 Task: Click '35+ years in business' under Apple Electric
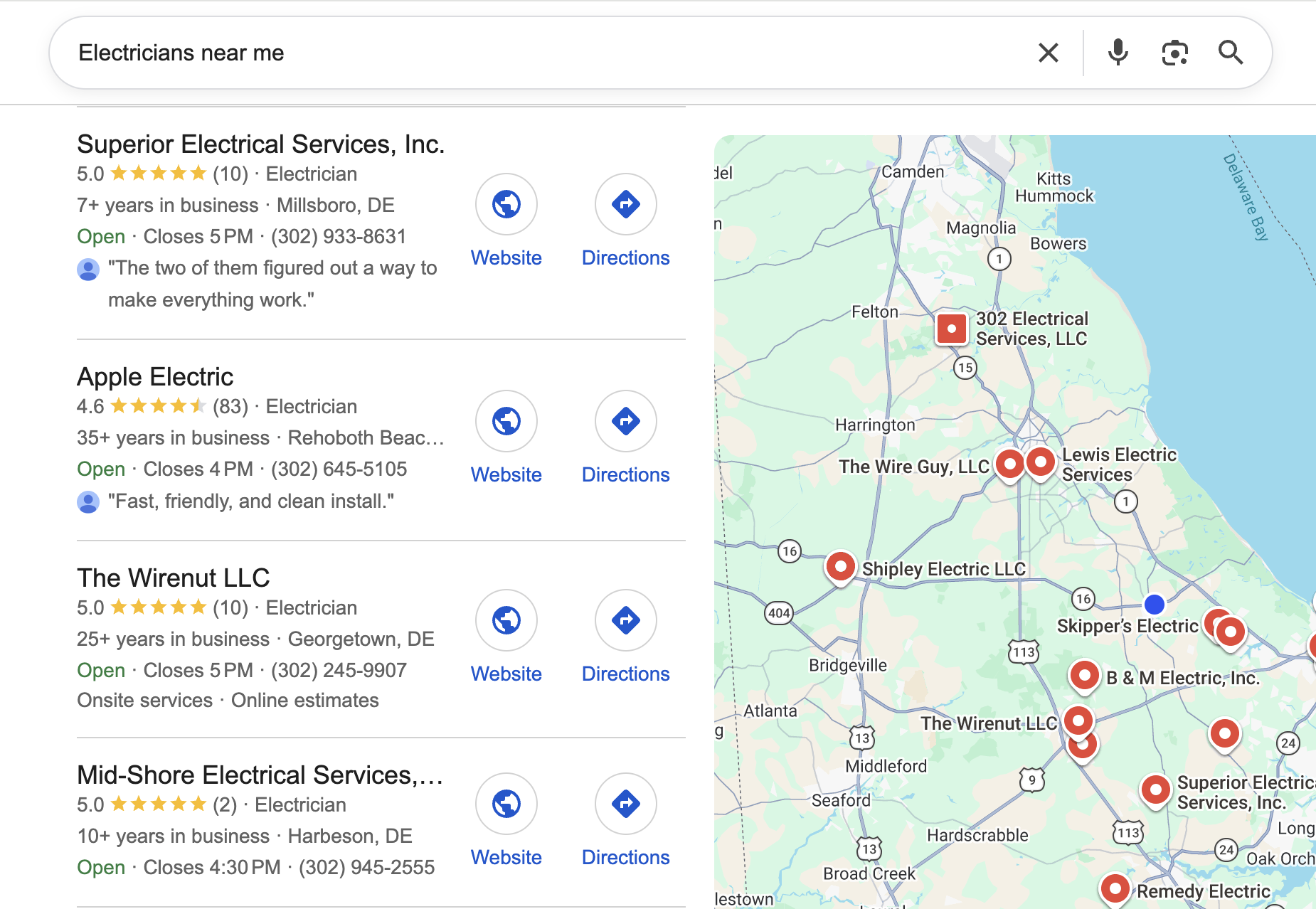(173, 437)
